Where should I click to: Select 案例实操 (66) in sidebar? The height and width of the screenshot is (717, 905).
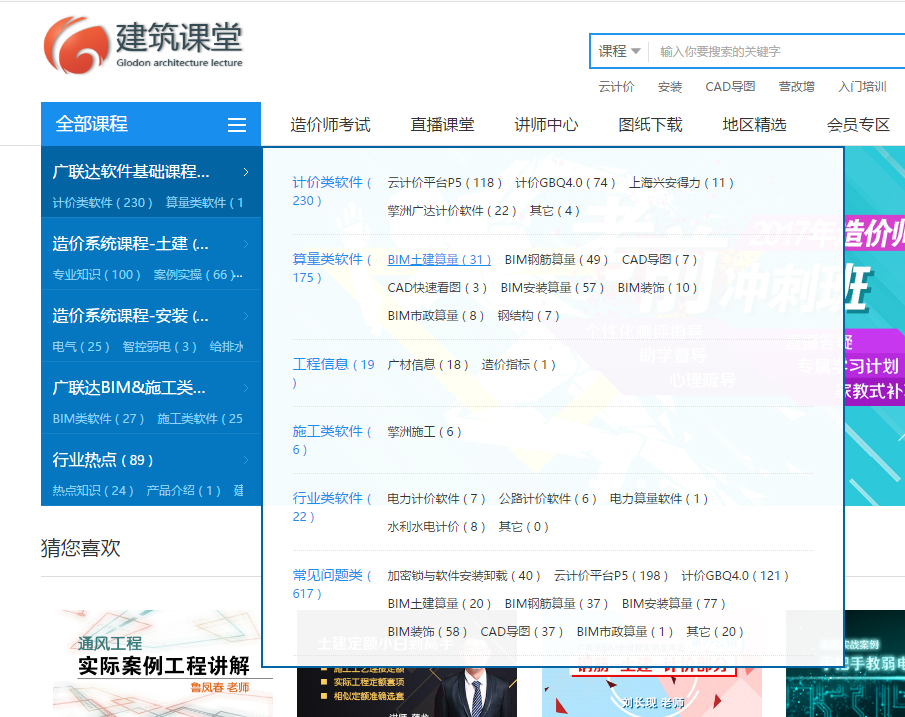point(195,275)
